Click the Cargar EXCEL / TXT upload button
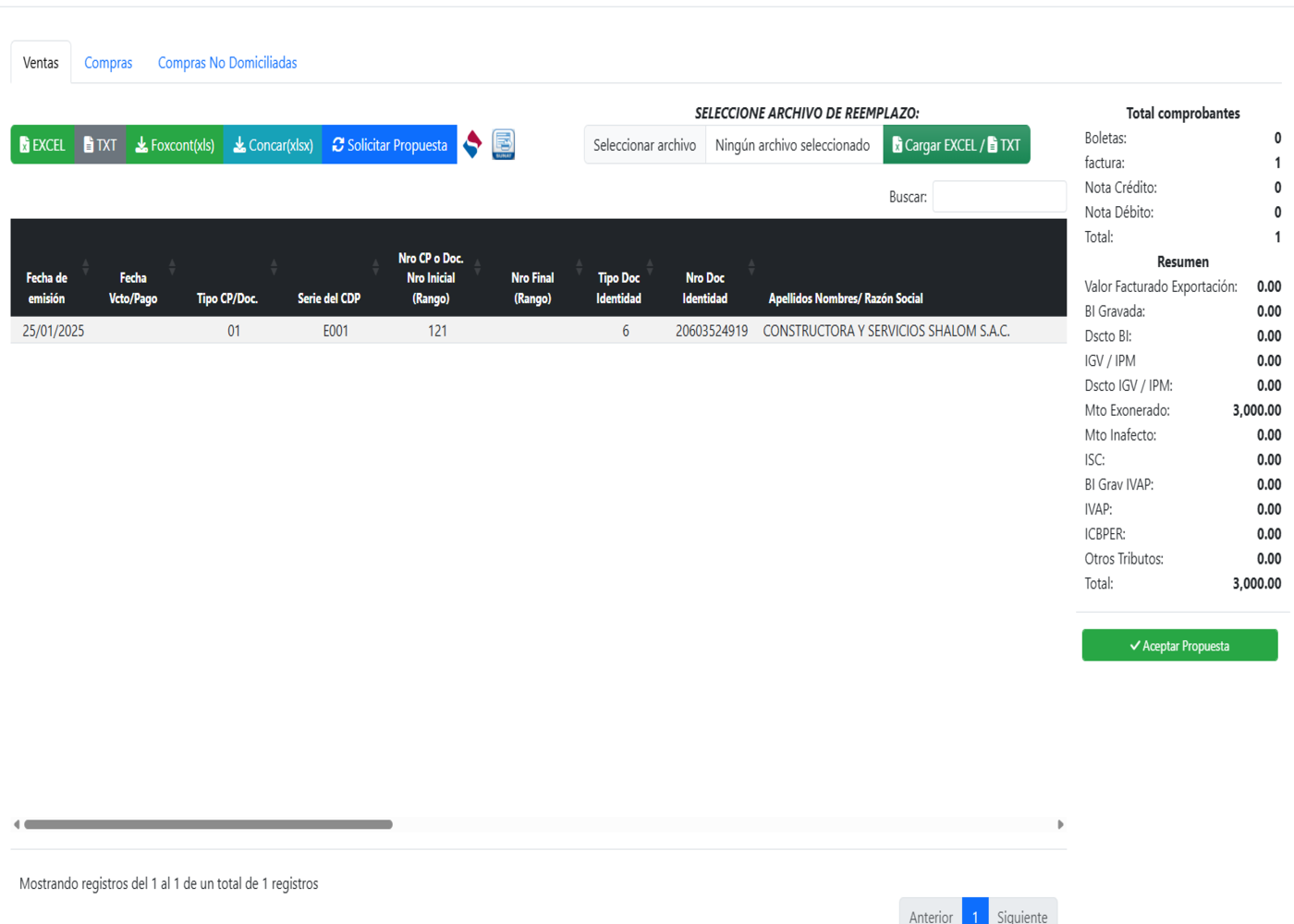 click(x=956, y=145)
